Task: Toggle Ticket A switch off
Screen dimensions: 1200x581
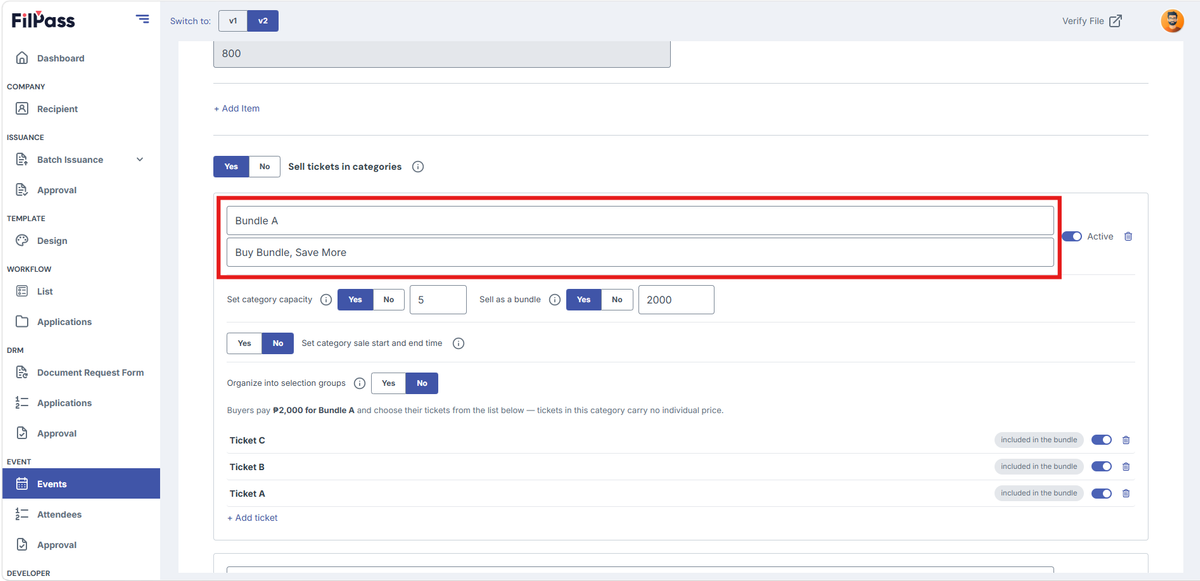Action: point(1101,493)
